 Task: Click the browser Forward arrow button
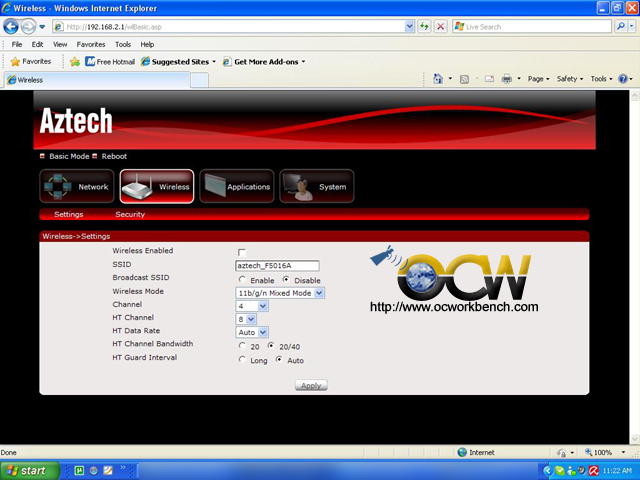(x=28, y=27)
